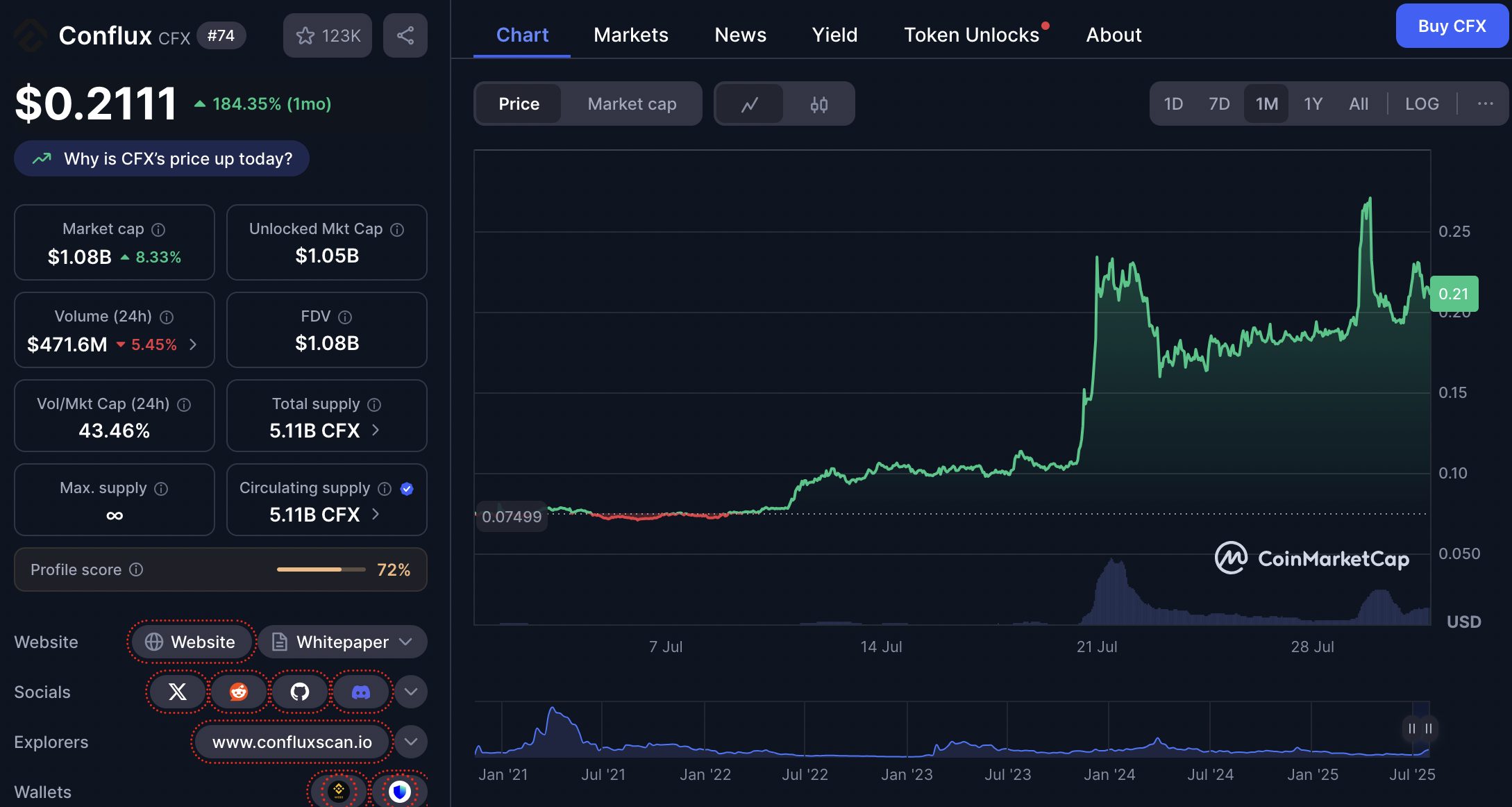Toggle LOG scale on chart
1512x807 pixels.
1422,104
